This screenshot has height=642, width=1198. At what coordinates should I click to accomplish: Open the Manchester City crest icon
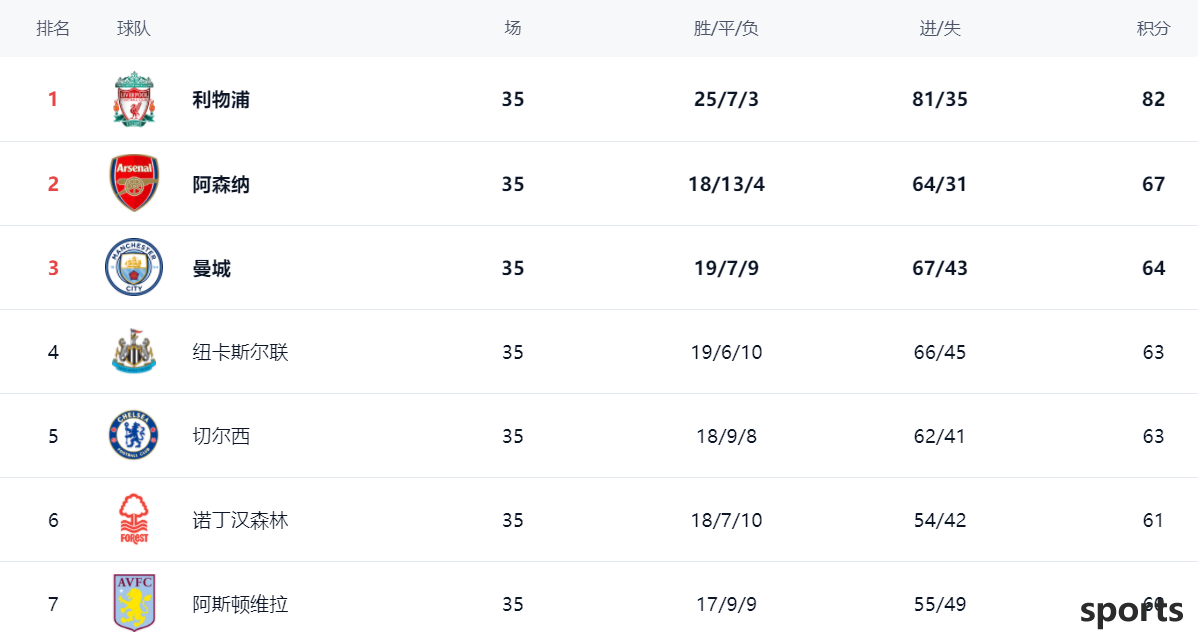tap(134, 268)
